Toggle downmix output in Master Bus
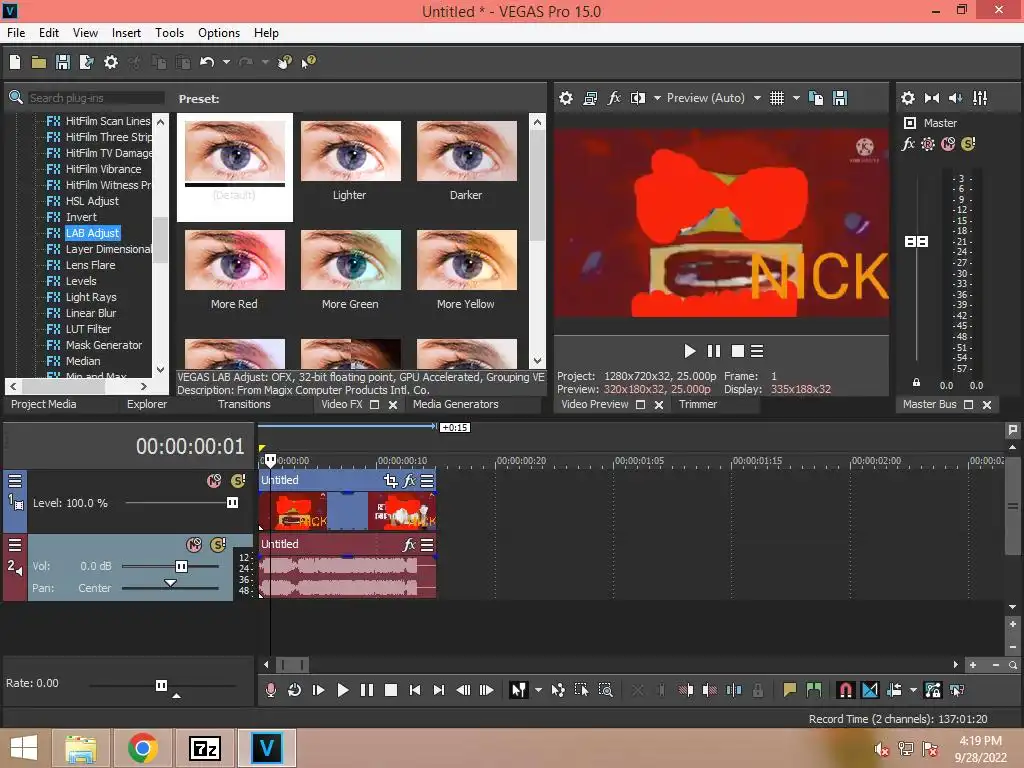Viewport: 1024px width, 768px height. coord(932,98)
